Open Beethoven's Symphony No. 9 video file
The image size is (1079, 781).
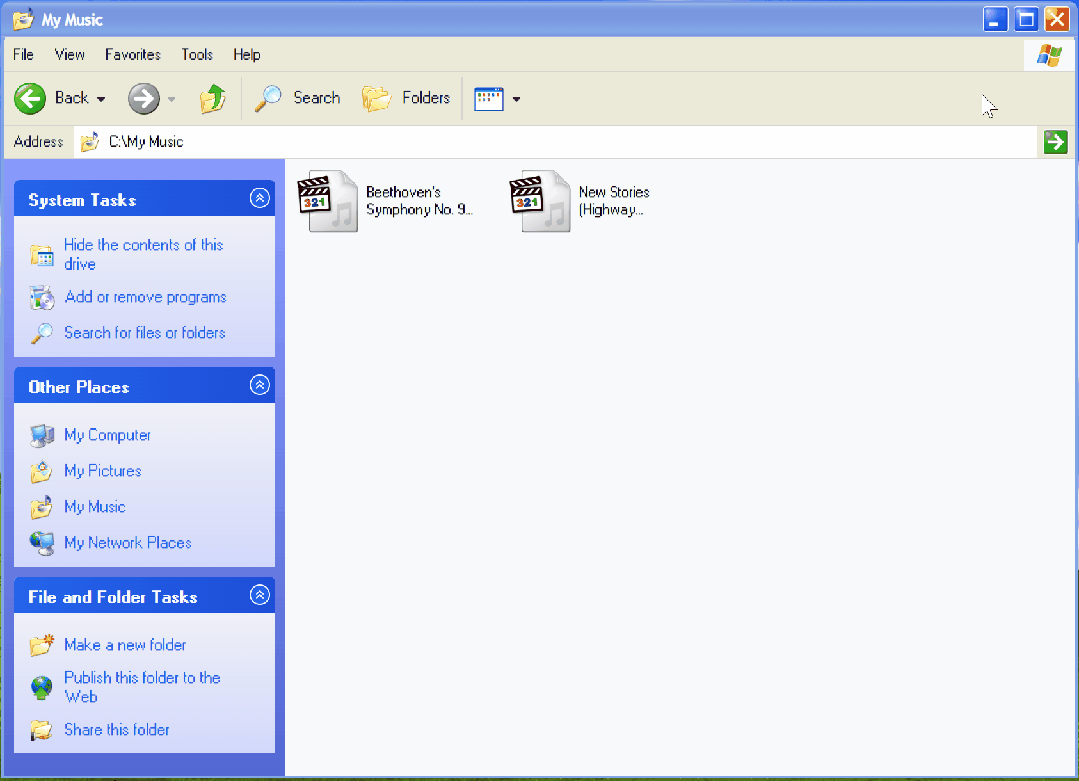[331, 200]
